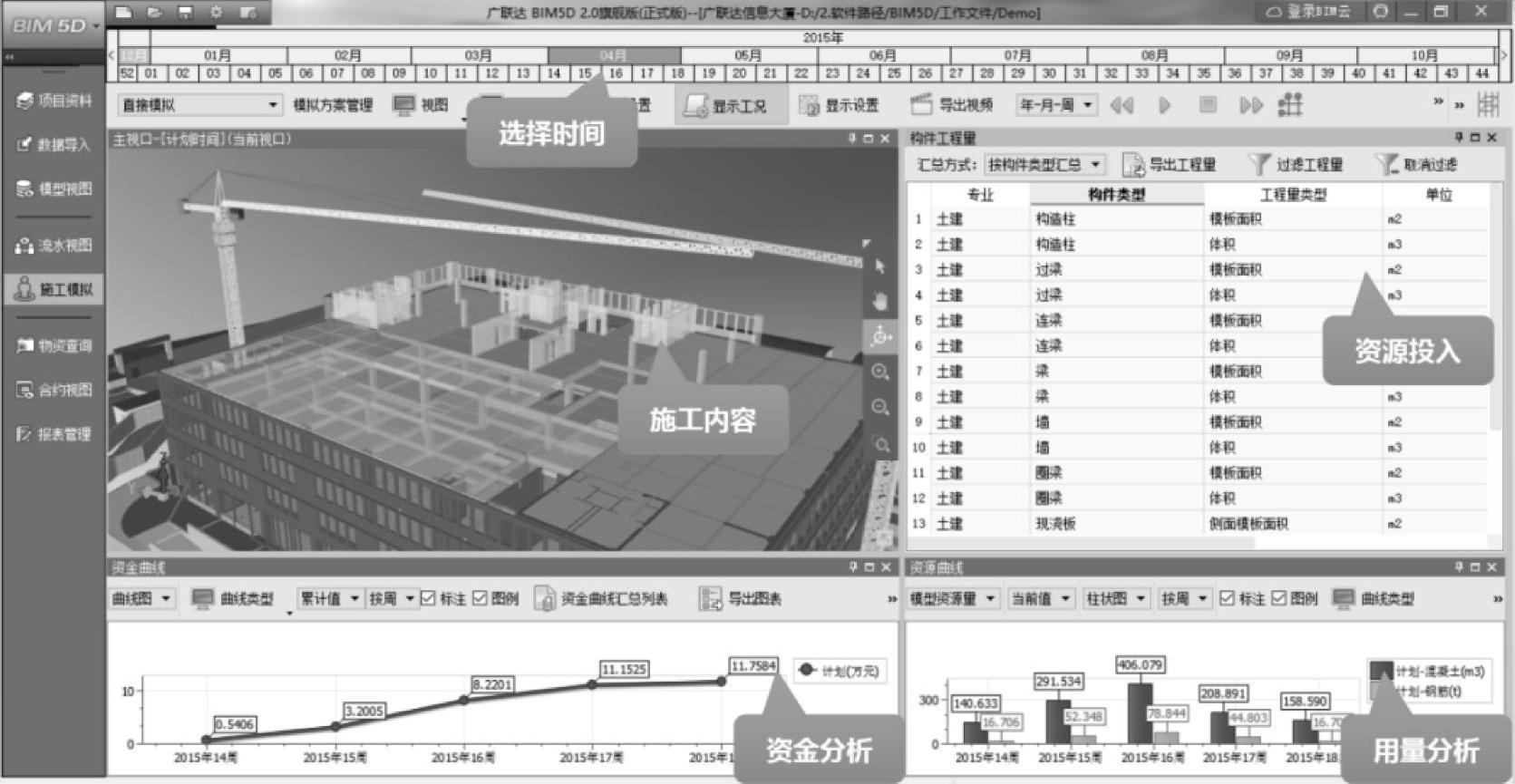The height and width of the screenshot is (784, 1515).
Task: Open 项目资料 in the sidebar
Action: [54, 101]
